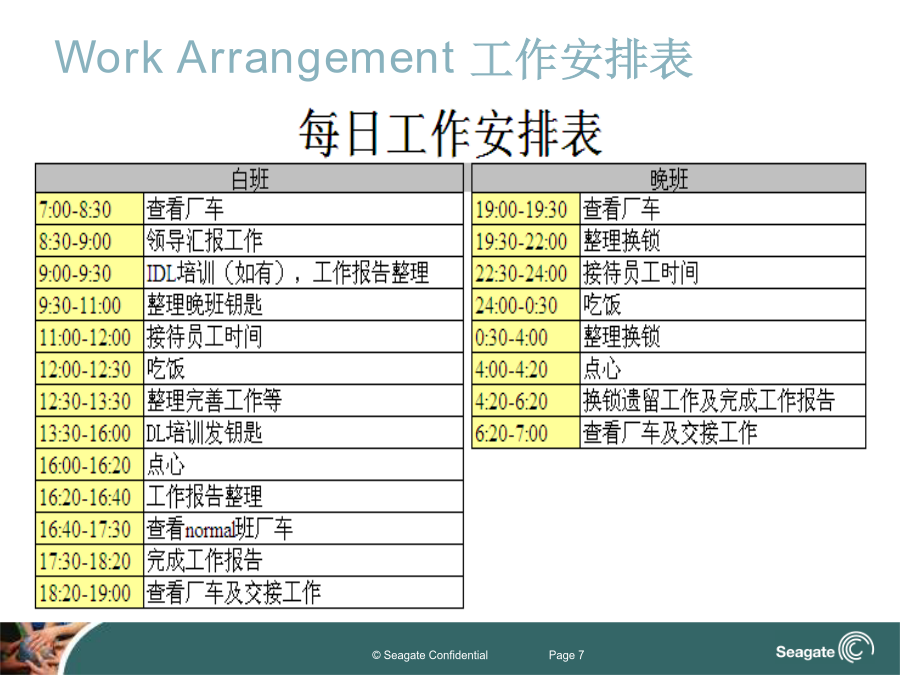
Task: Select the "16:00-16:20" time cell
Action: (x=90, y=465)
